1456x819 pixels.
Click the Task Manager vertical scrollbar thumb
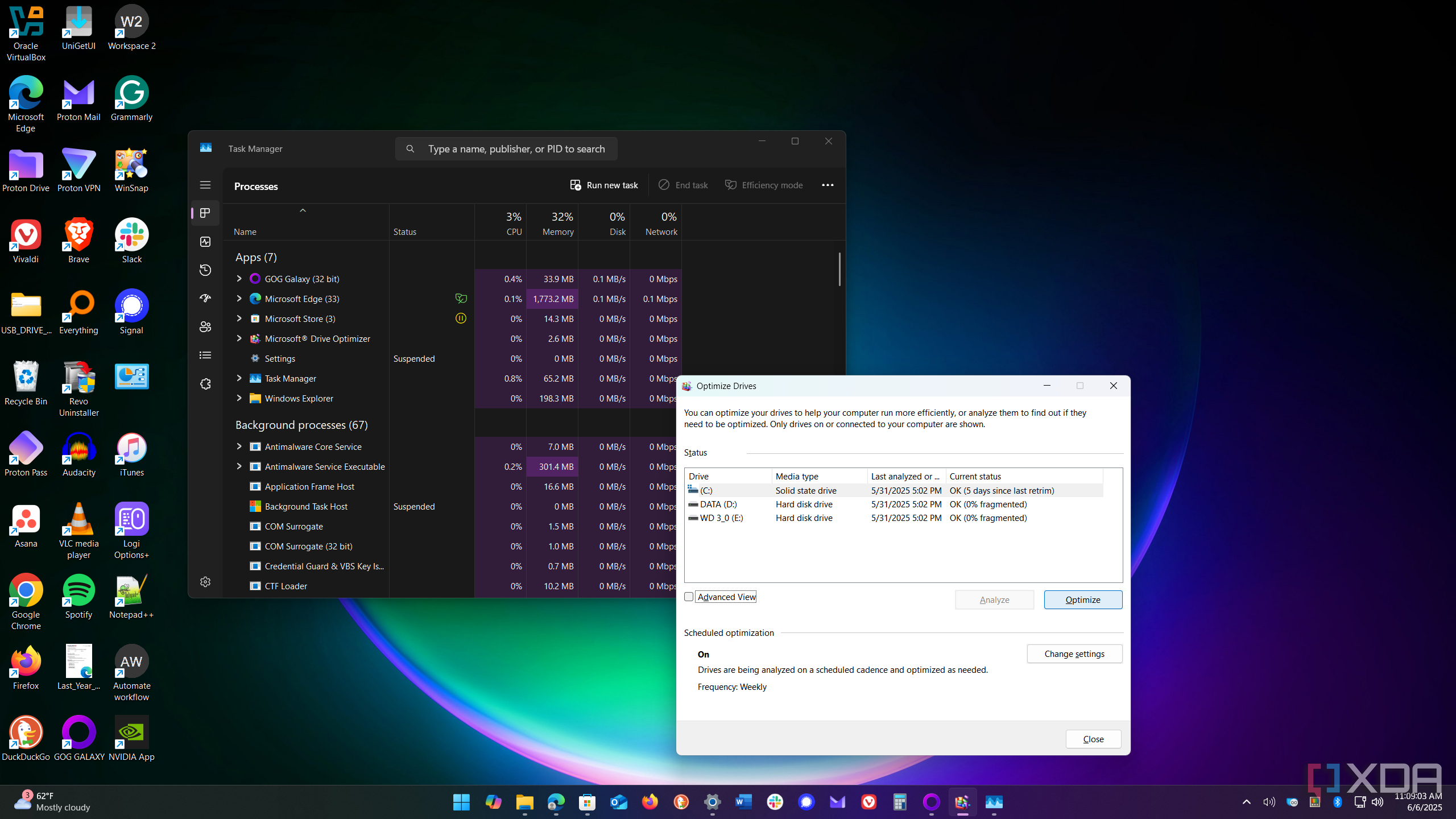tap(839, 270)
